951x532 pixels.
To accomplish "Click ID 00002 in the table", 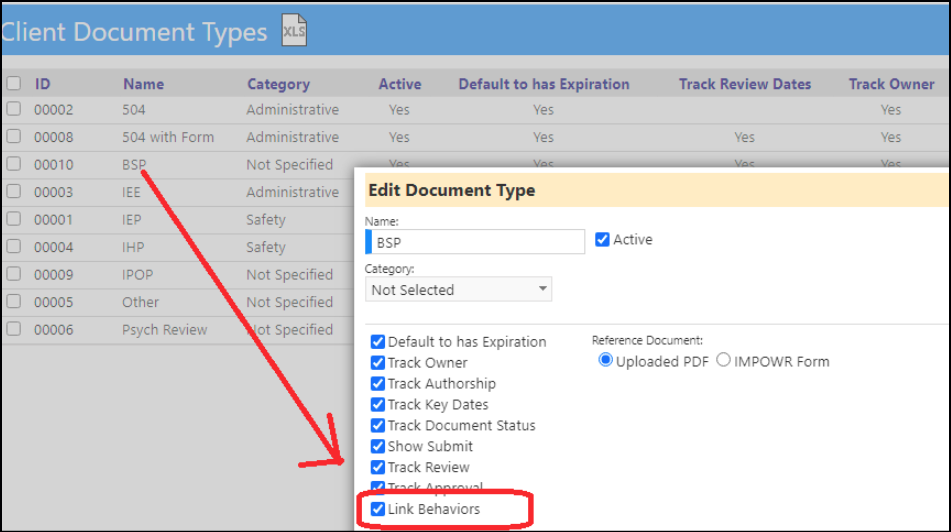I will (53, 110).
